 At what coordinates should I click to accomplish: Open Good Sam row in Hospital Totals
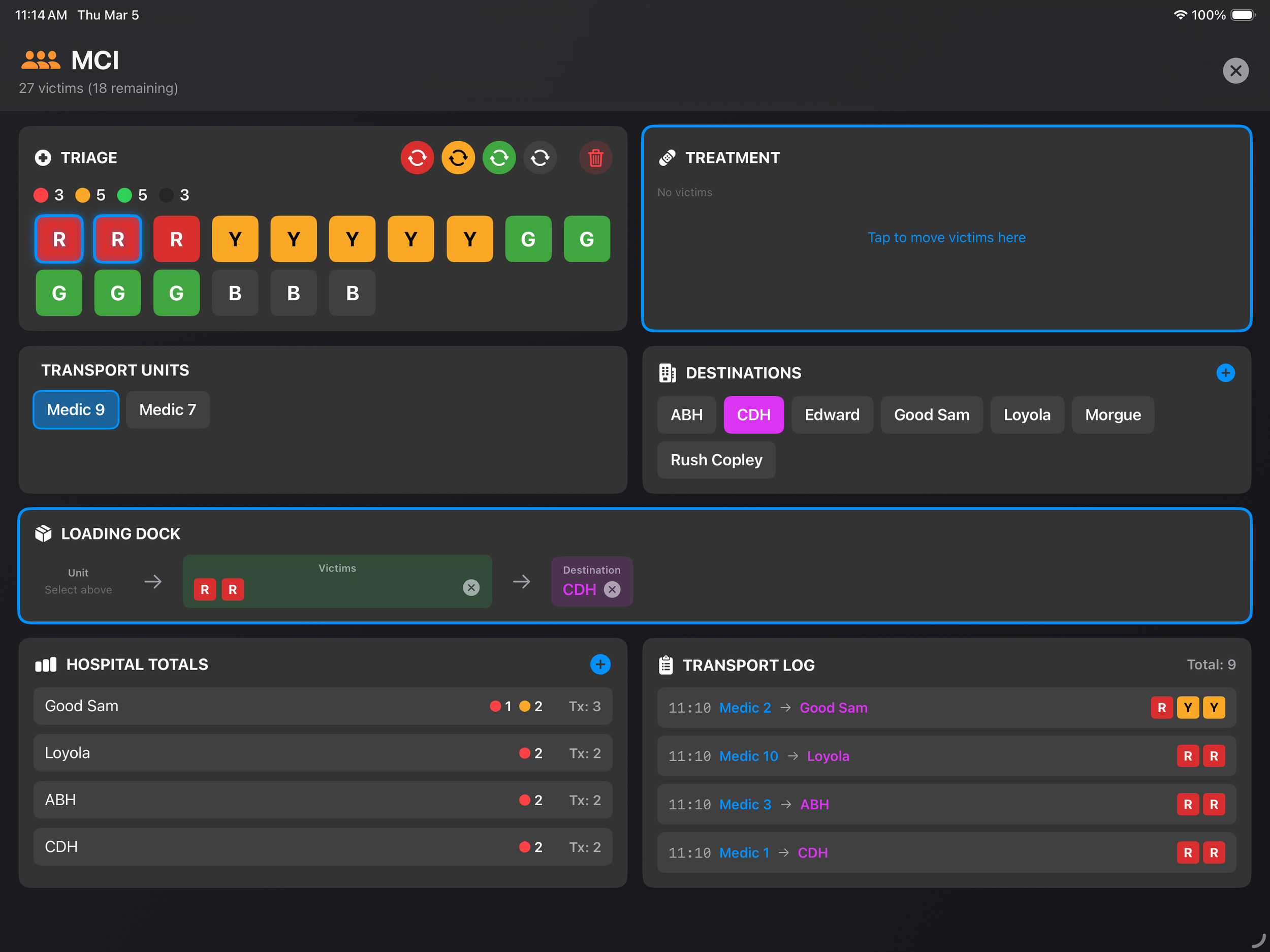(323, 706)
